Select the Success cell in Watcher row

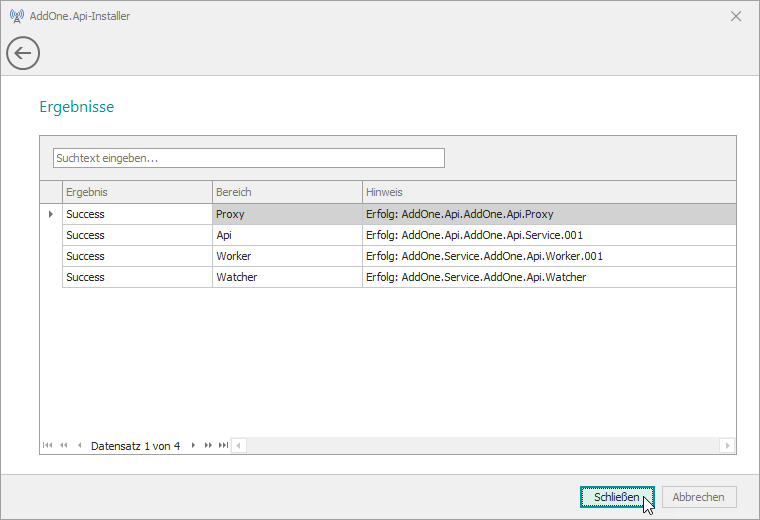point(137,277)
